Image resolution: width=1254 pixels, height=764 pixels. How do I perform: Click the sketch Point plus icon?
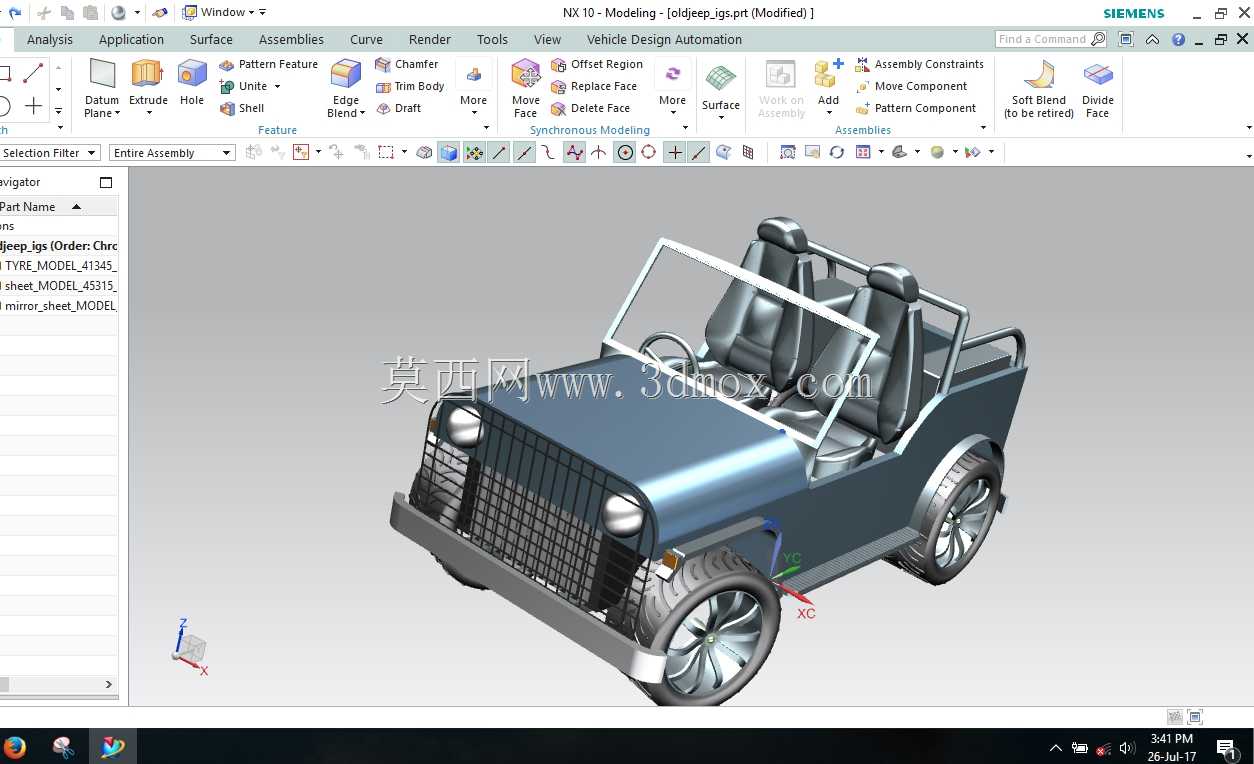(x=34, y=106)
